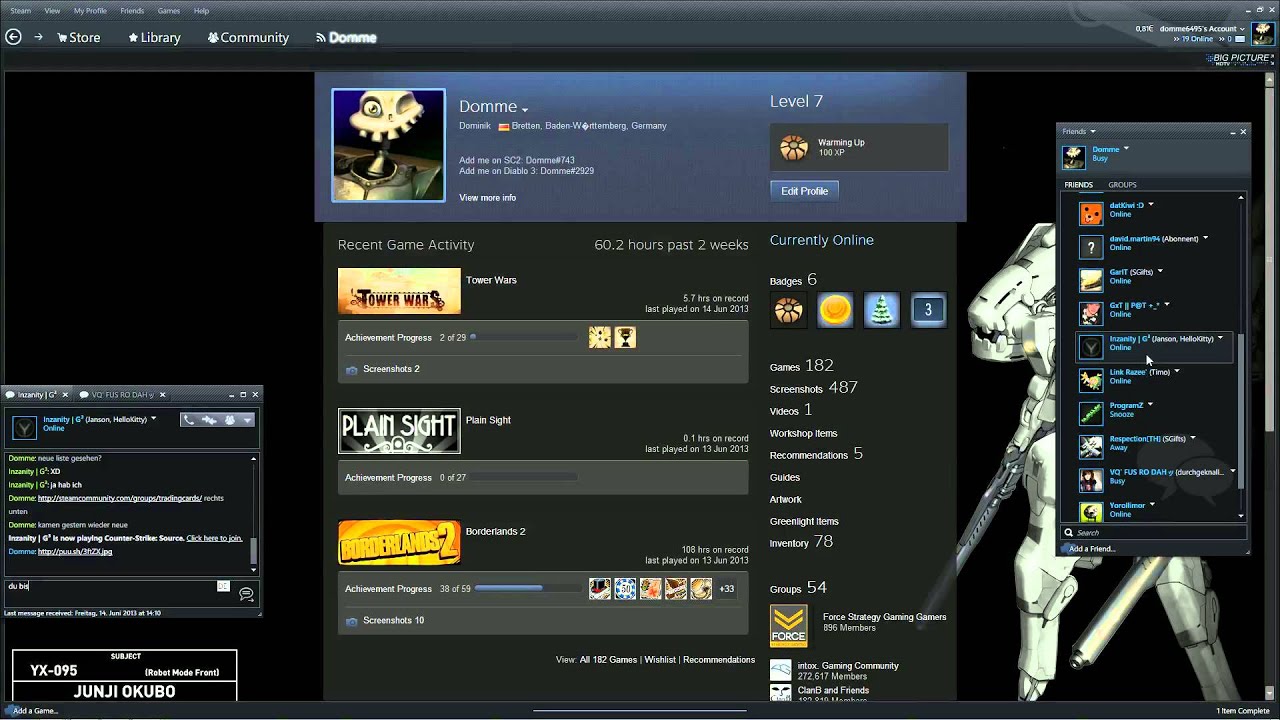Click the friends Search field
Image resolution: width=1280 pixels, height=720 pixels.
(1154, 533)
